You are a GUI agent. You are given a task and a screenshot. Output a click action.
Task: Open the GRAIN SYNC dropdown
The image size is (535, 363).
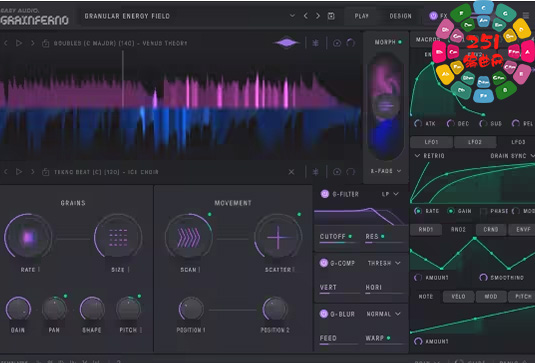pos(512,156)
